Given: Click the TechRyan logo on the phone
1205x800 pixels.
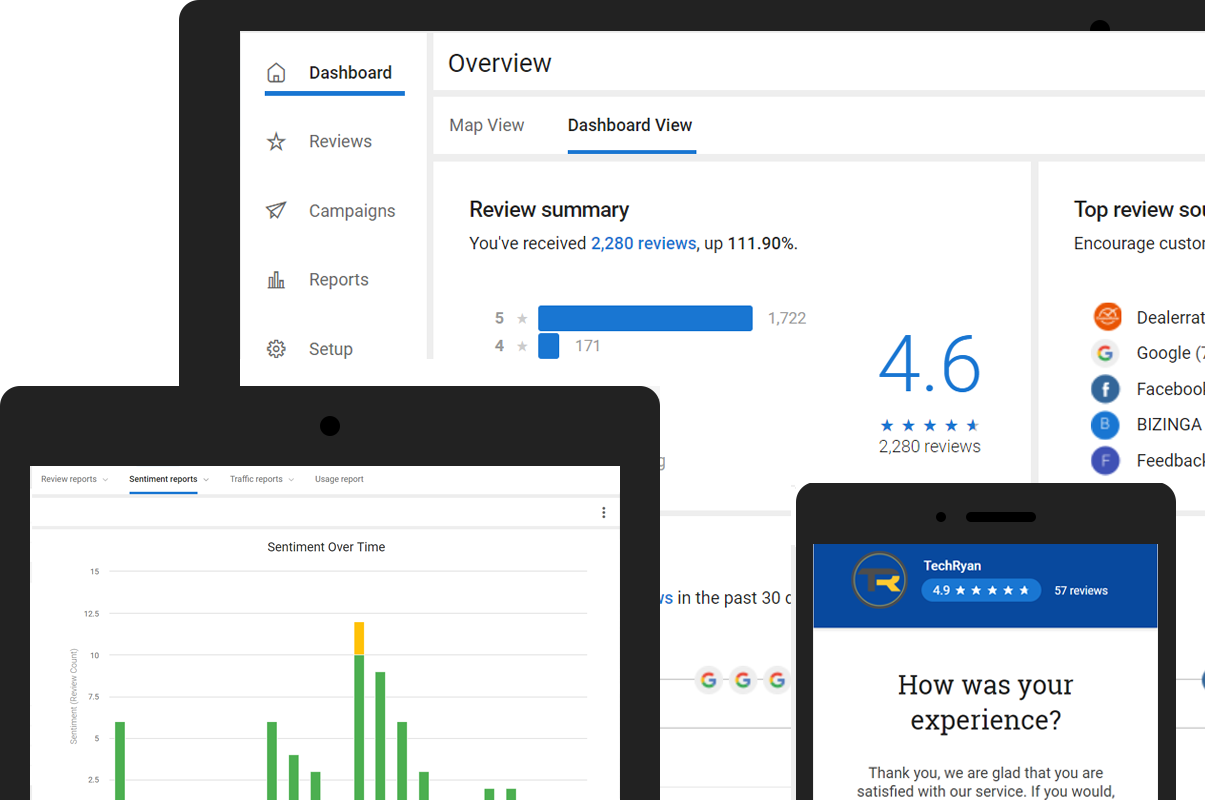Looking at the screenshot, I should (x=880, y=579).
